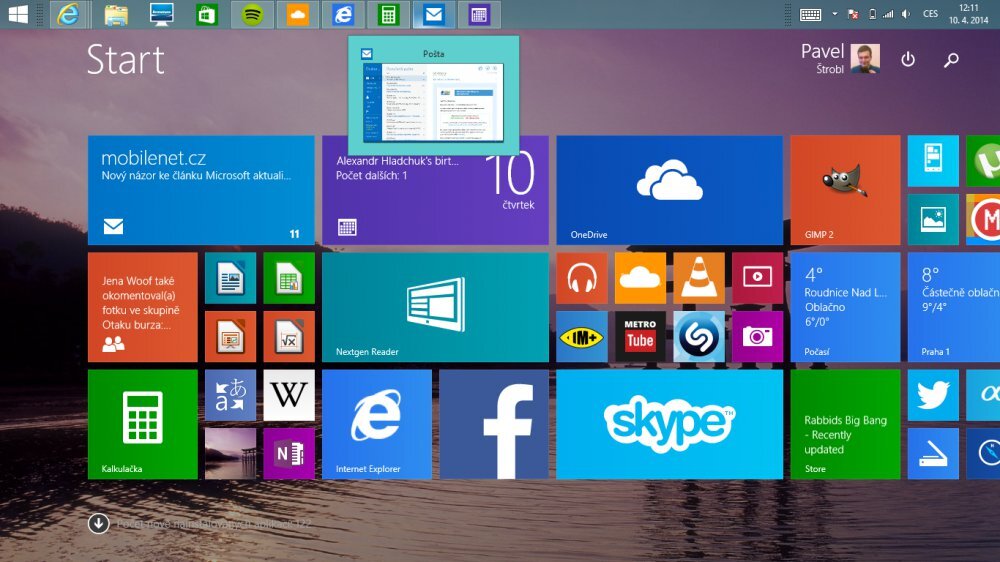Switch to the Calculator app in taskbar
This screenshot has width=1000, height=562.
[388, 15]
